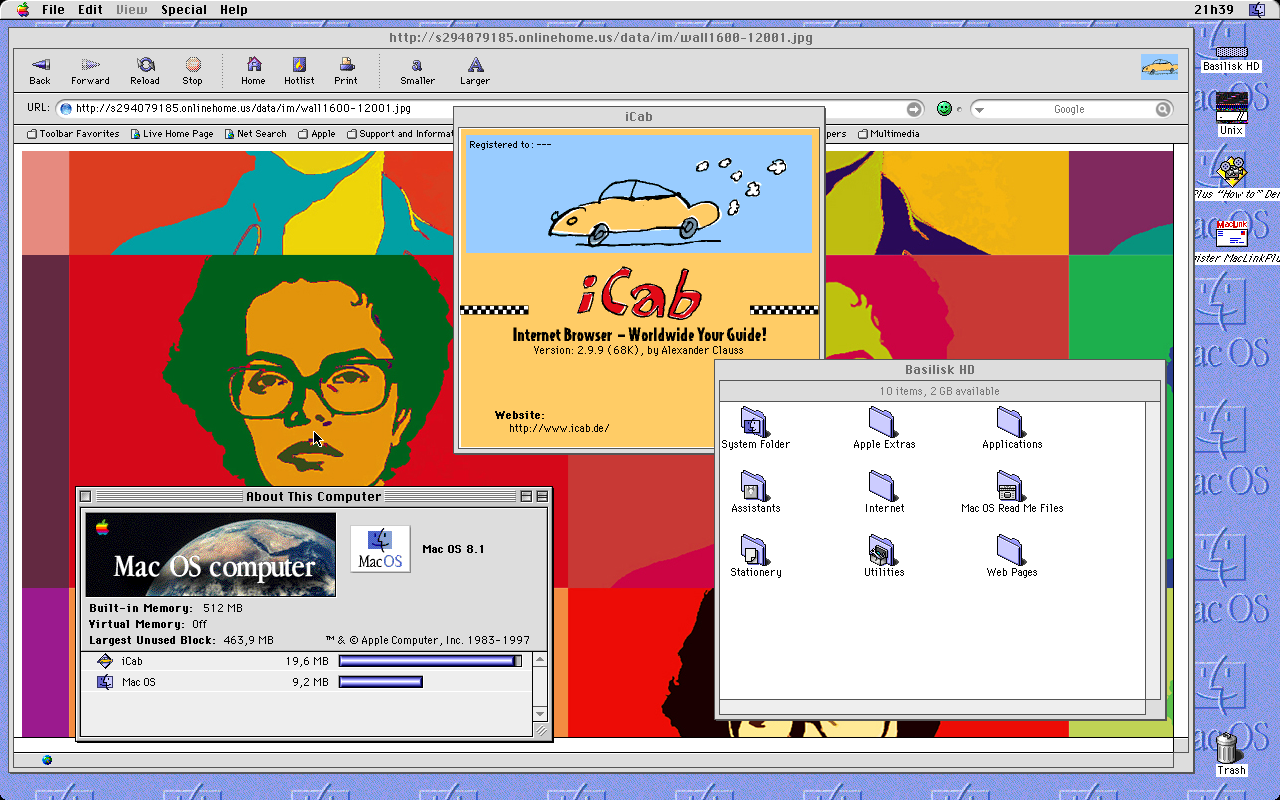
Task: Open the Hotlist
Action: point(299,70)
